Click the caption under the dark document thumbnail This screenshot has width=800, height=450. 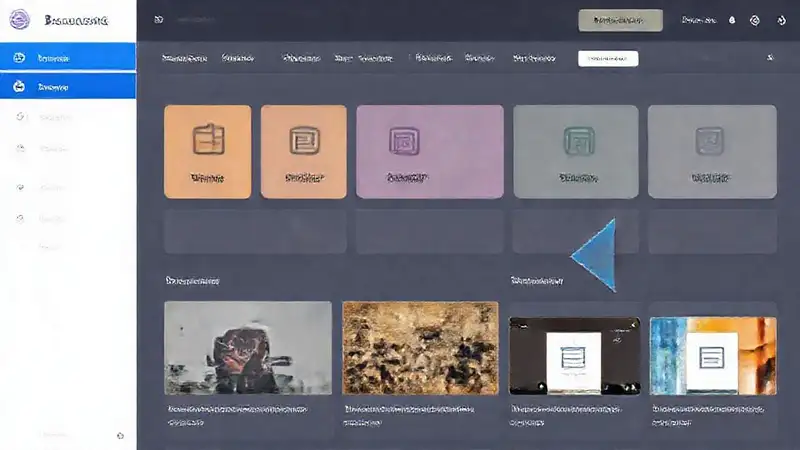coord(566,416)
